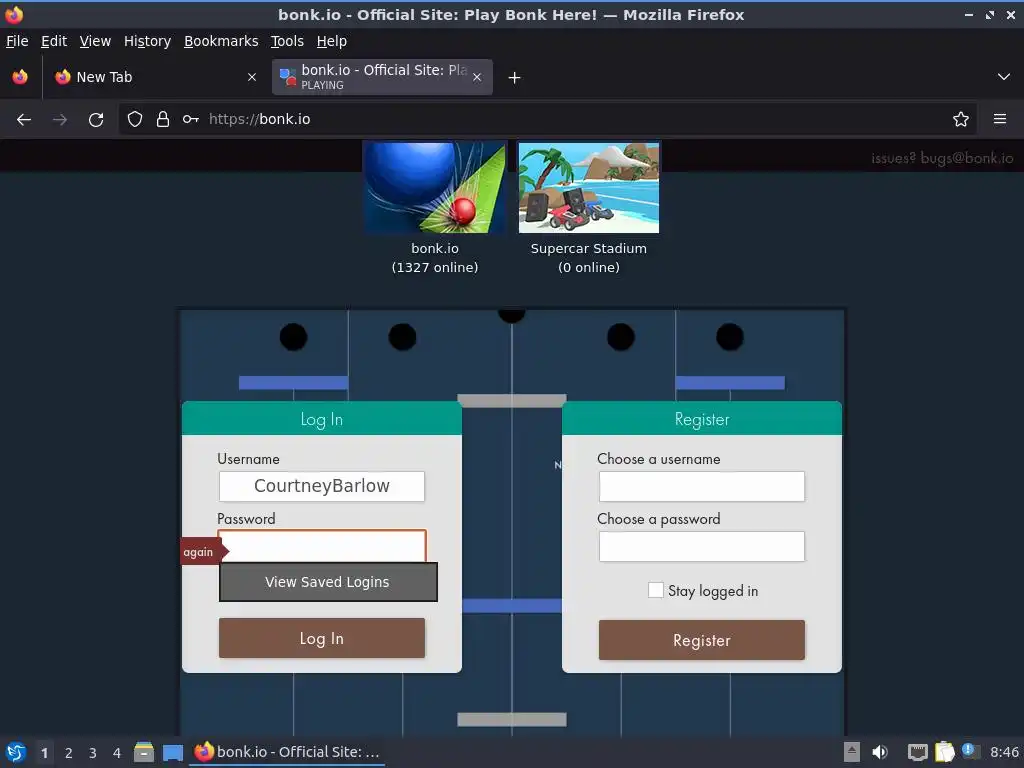
Task: Select the bonk.io Official Site tab
Action: (x=382, y=77)
